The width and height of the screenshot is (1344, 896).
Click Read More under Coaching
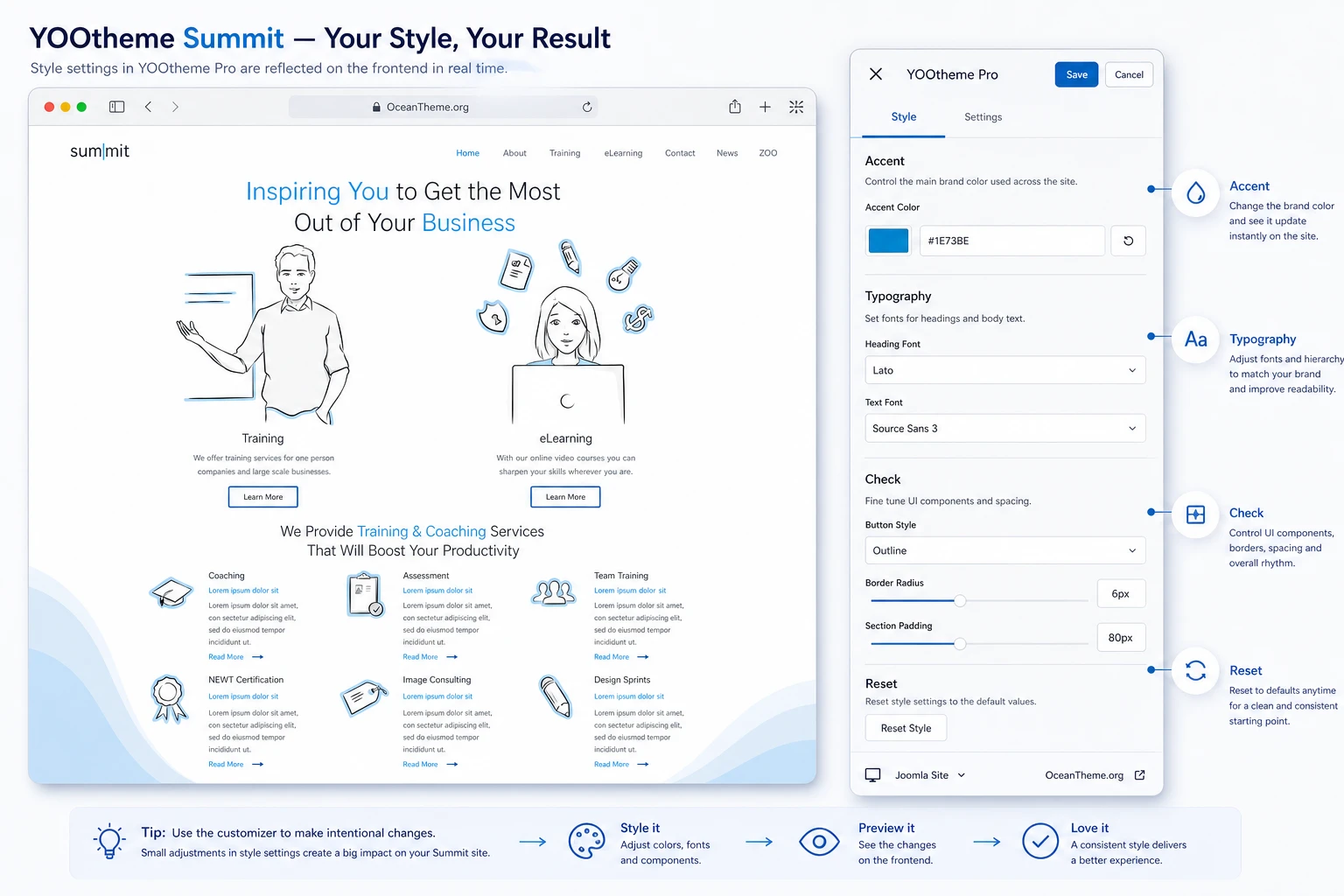click(x=236, y=657)
